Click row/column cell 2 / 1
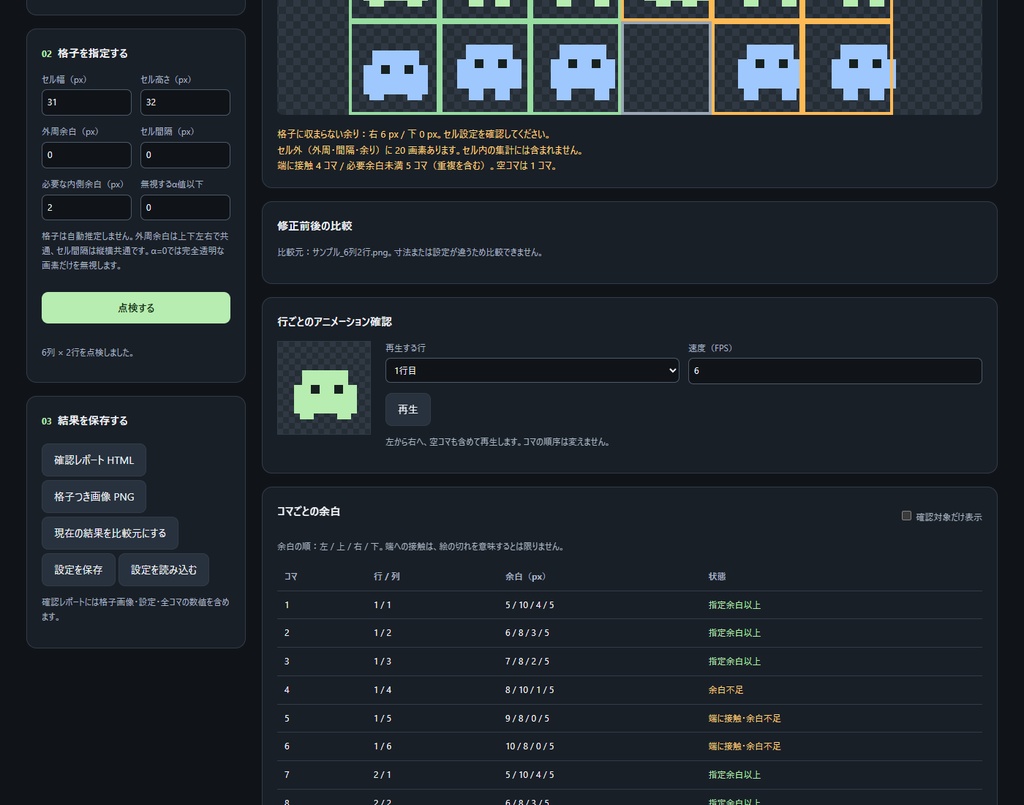This screenshot has height=805, width=1024. coord(383,774)
